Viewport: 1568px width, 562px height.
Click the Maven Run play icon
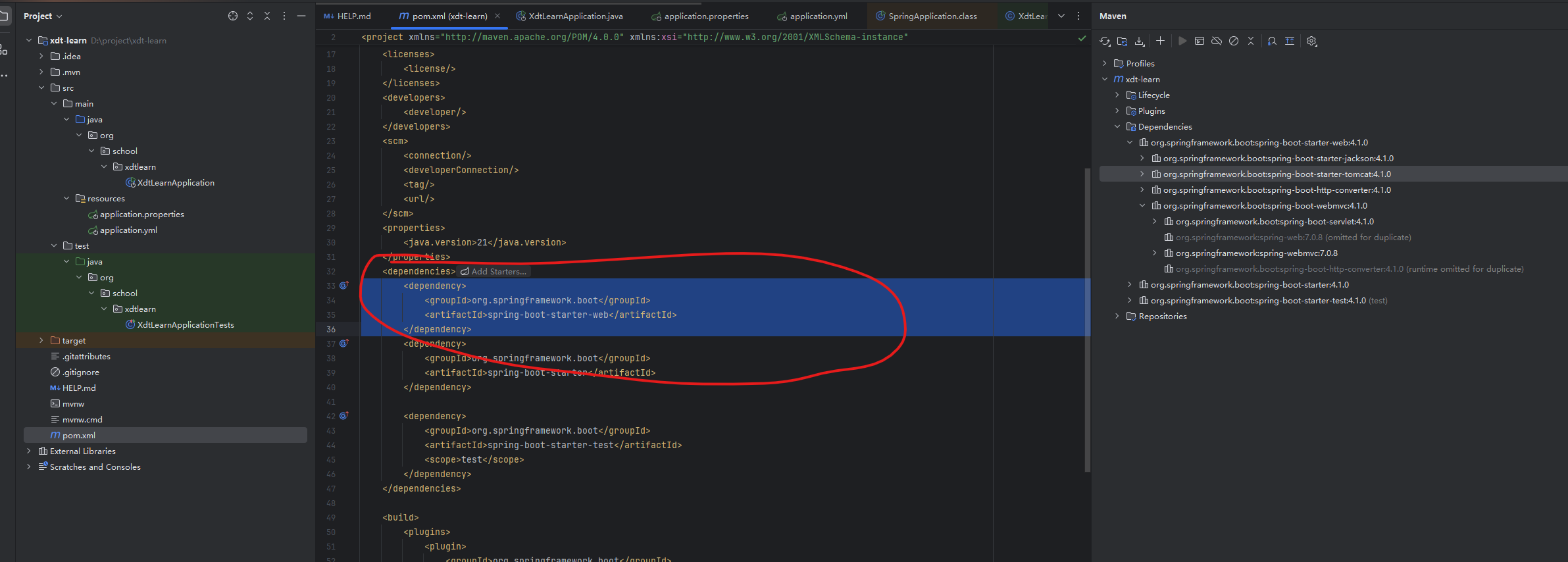pos(1182,41)
